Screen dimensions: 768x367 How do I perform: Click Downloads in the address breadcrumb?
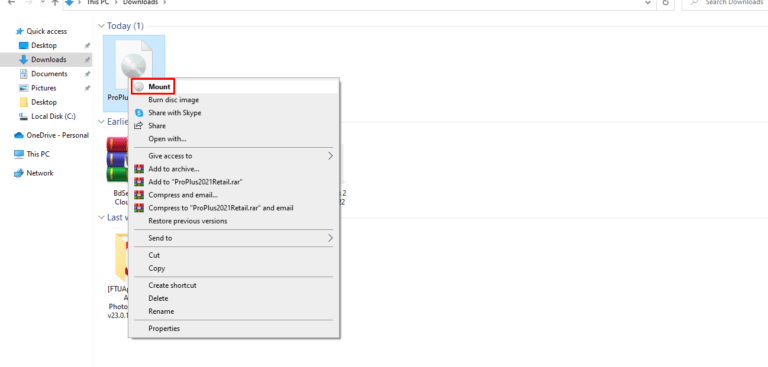coord(140,2)
